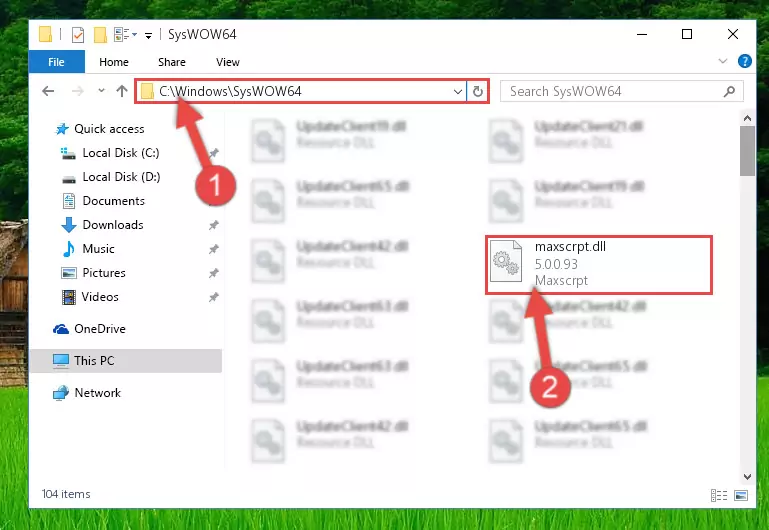The height and width of the screenshot is (530, 769).
Task: Open Pictures in the sidebar
Action: [x=103, y=273]
